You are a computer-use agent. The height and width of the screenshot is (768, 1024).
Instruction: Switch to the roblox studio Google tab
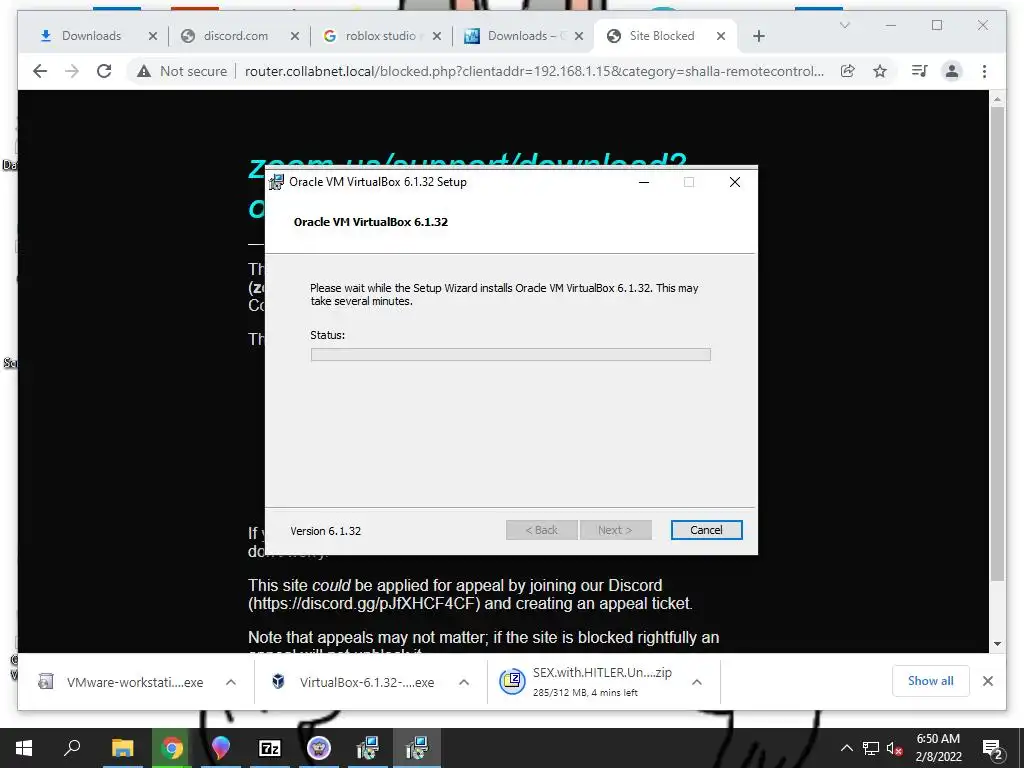380,36
